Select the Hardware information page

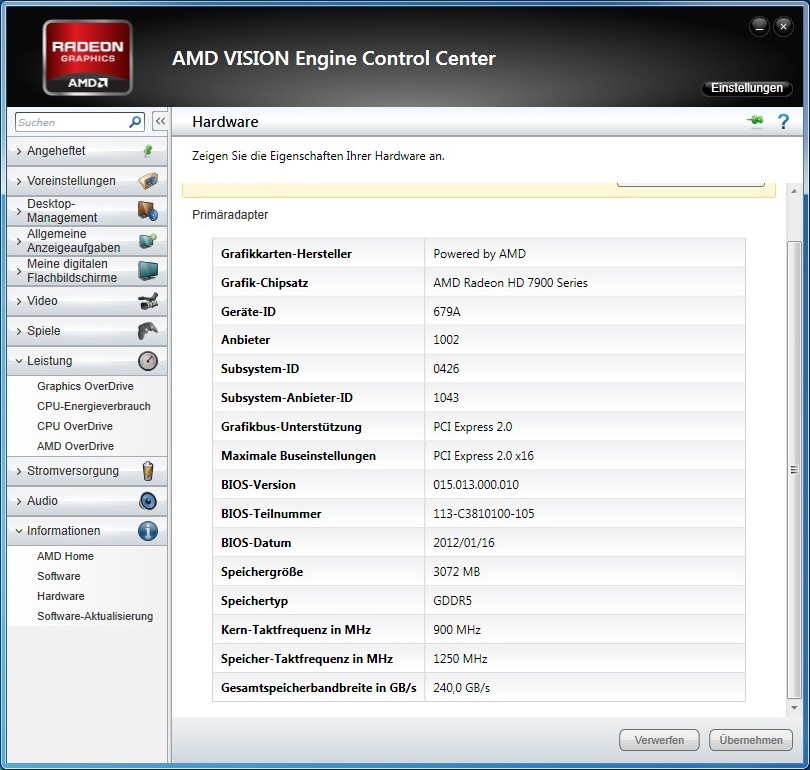tap(60, 596)
